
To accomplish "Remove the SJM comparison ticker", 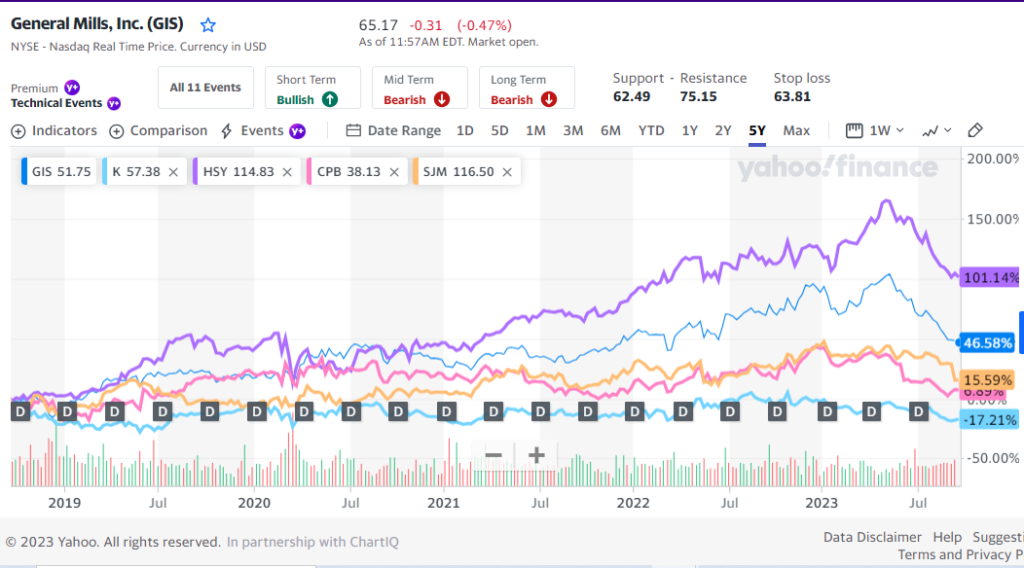I will click(x=507, y=172).
